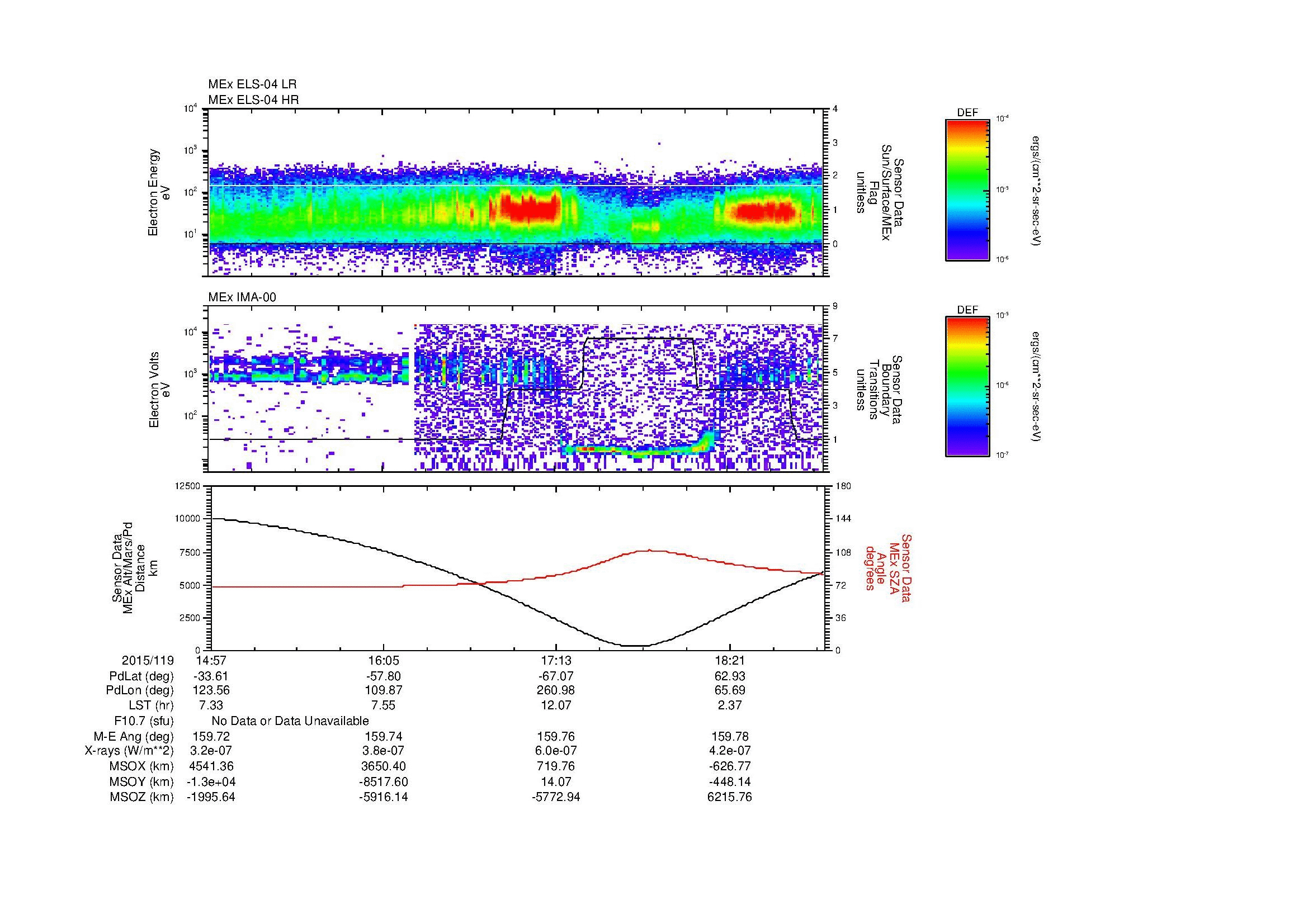Click MSOZ value 6215.76
Viewport: 1308px width, 924px height.
[730, 797]
